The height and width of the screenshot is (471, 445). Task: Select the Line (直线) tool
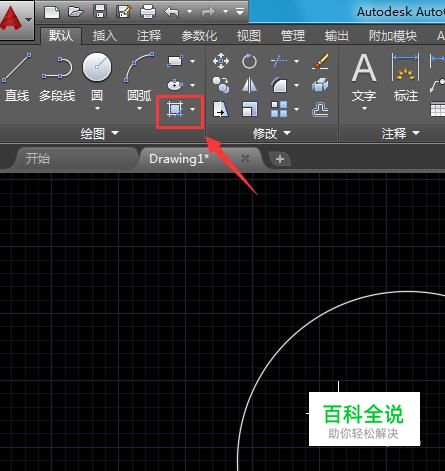(16, 77)
